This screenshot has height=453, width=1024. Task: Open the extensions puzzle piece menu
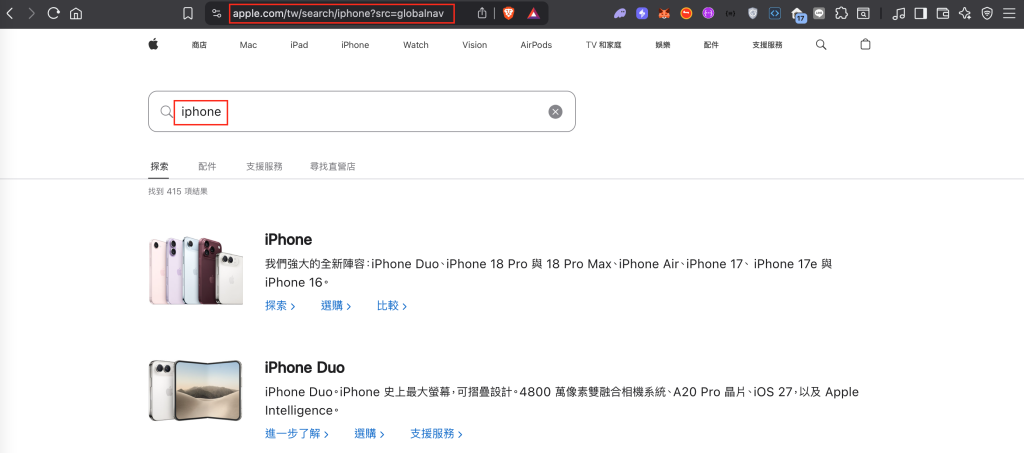pyautogui.click(x=841, y=13)
